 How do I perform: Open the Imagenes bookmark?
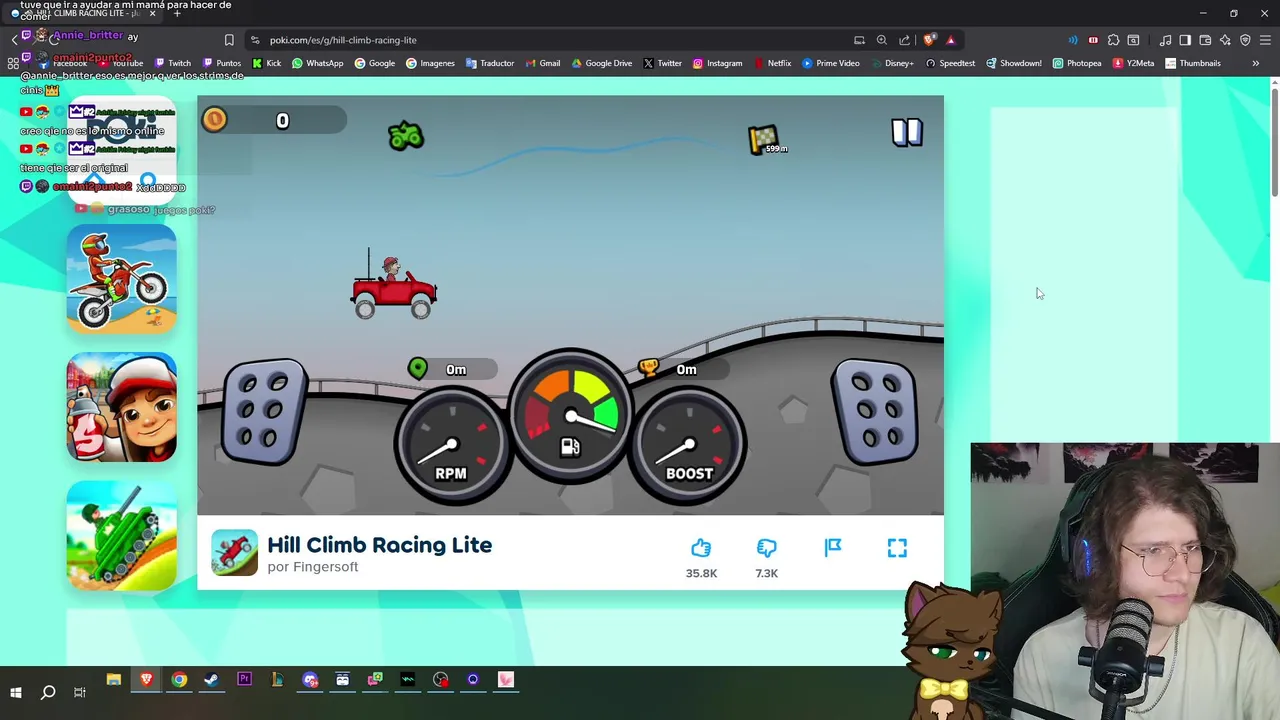point(430,63)
